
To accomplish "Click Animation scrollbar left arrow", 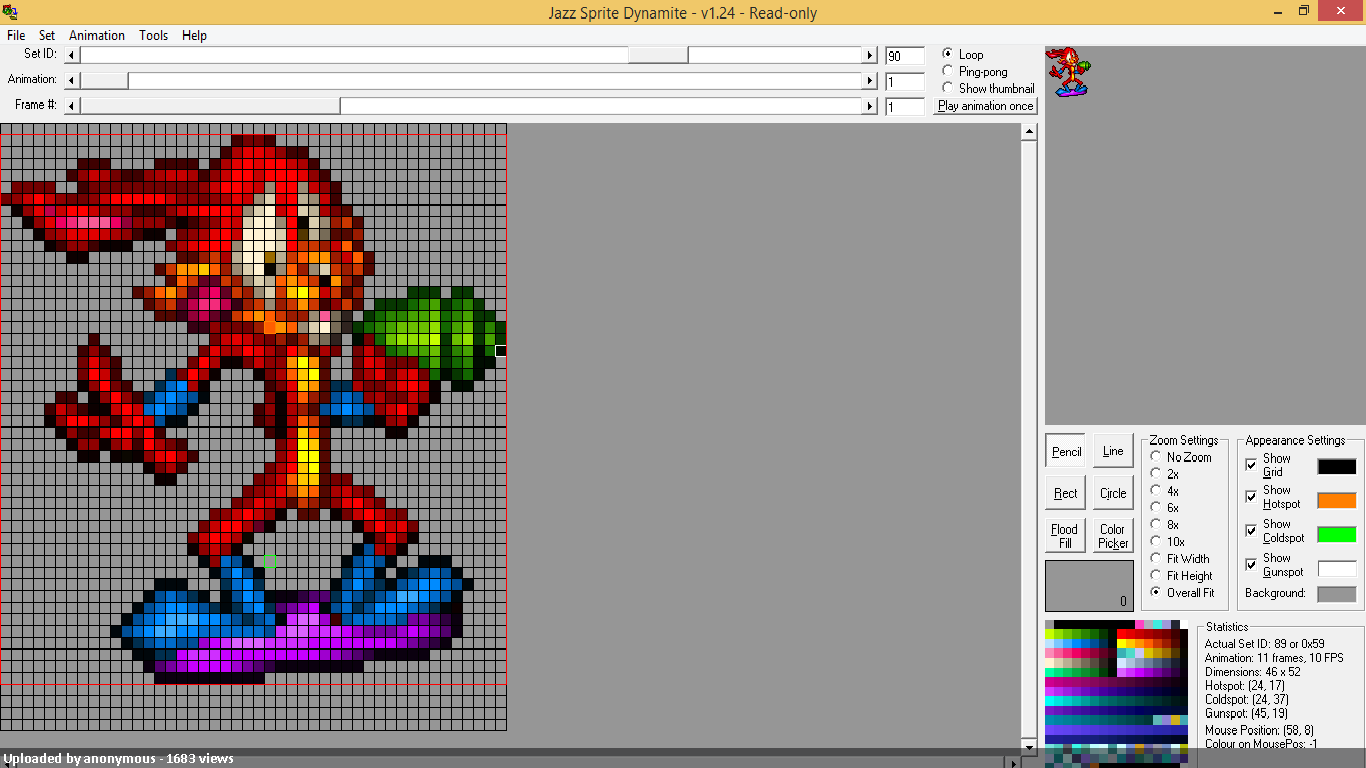I will coord(72,80).
